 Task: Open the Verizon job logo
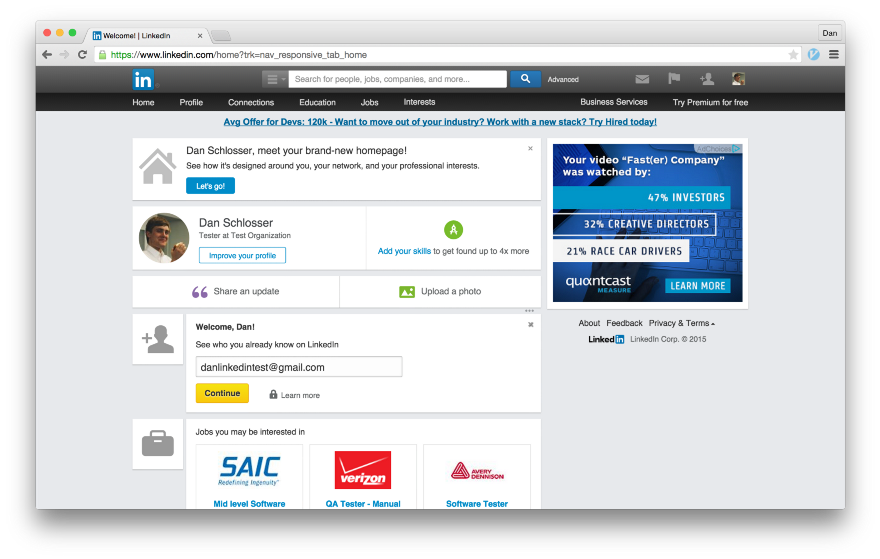point(363,470)
